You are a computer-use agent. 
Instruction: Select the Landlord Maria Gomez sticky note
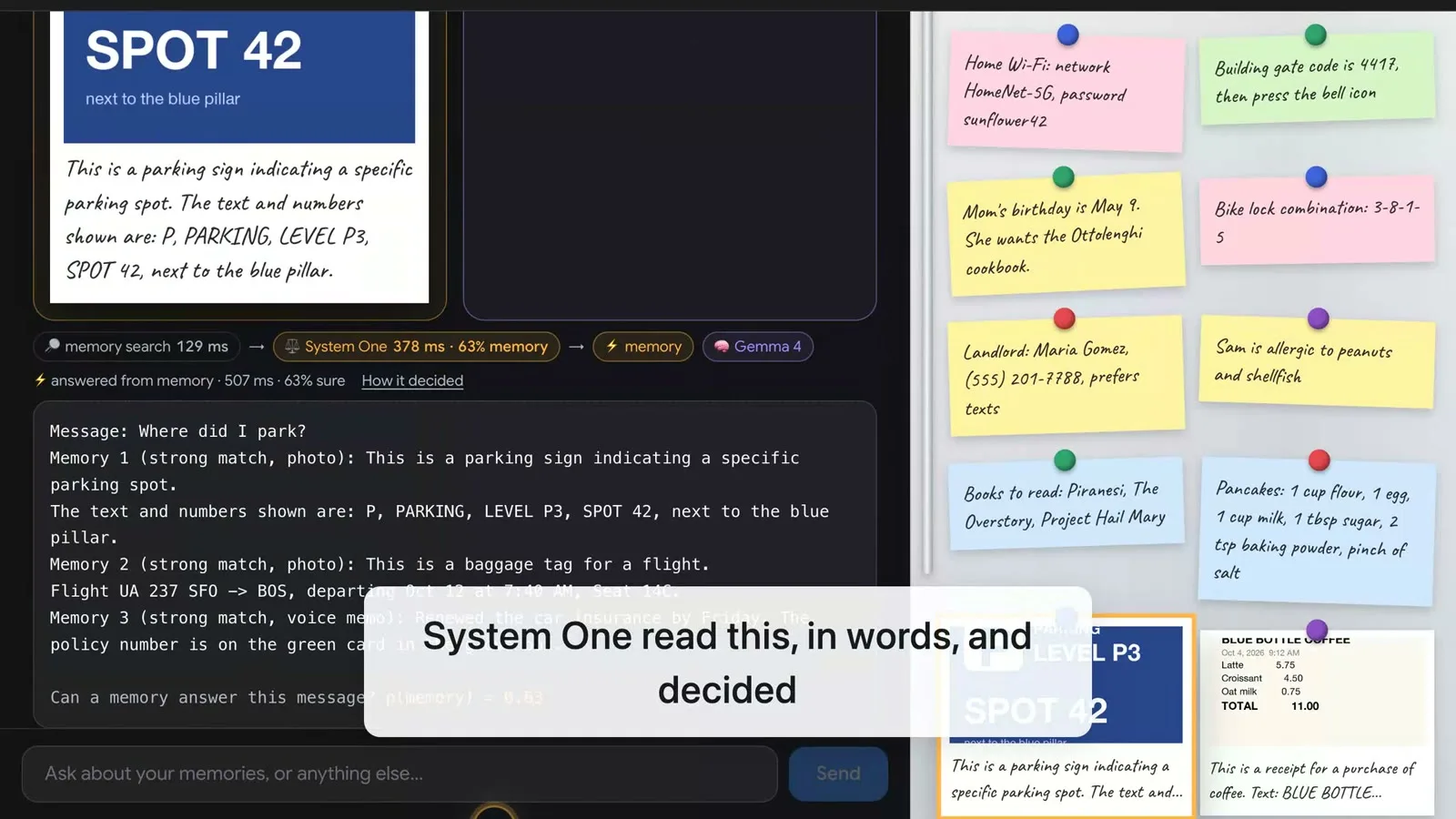coord(1066,375)
